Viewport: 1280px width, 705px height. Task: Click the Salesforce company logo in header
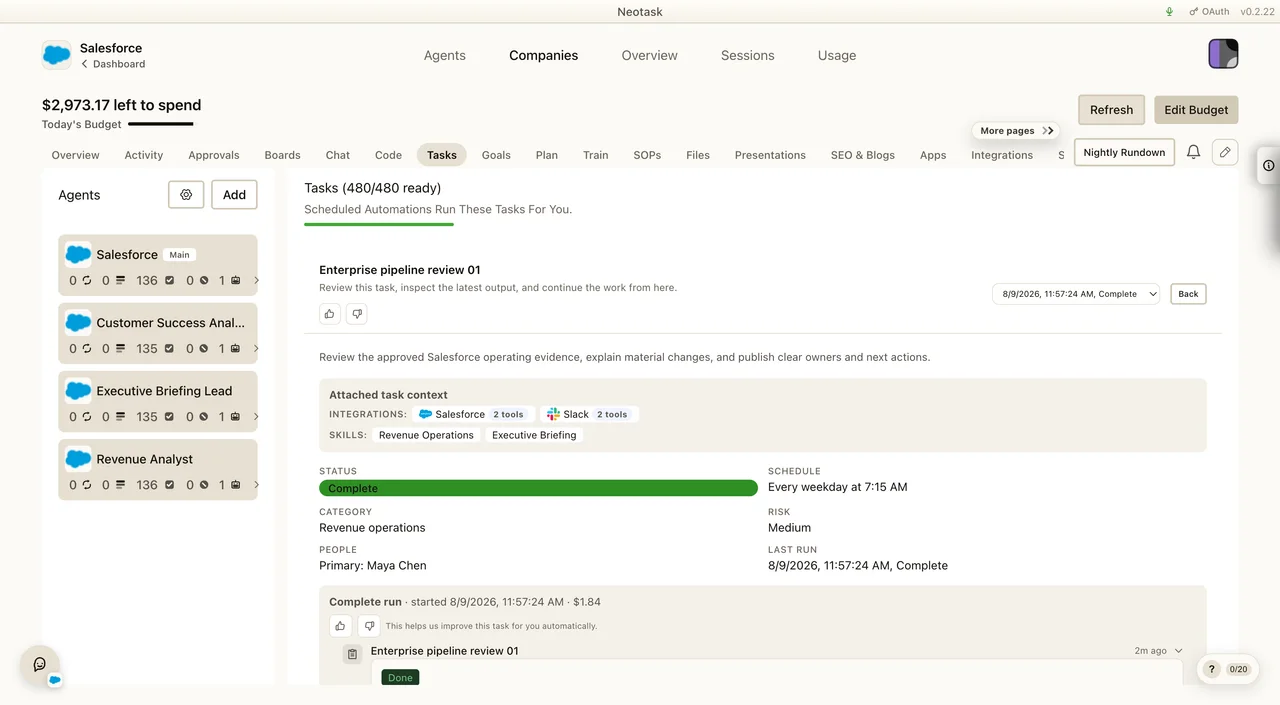(x=57, y=55)
